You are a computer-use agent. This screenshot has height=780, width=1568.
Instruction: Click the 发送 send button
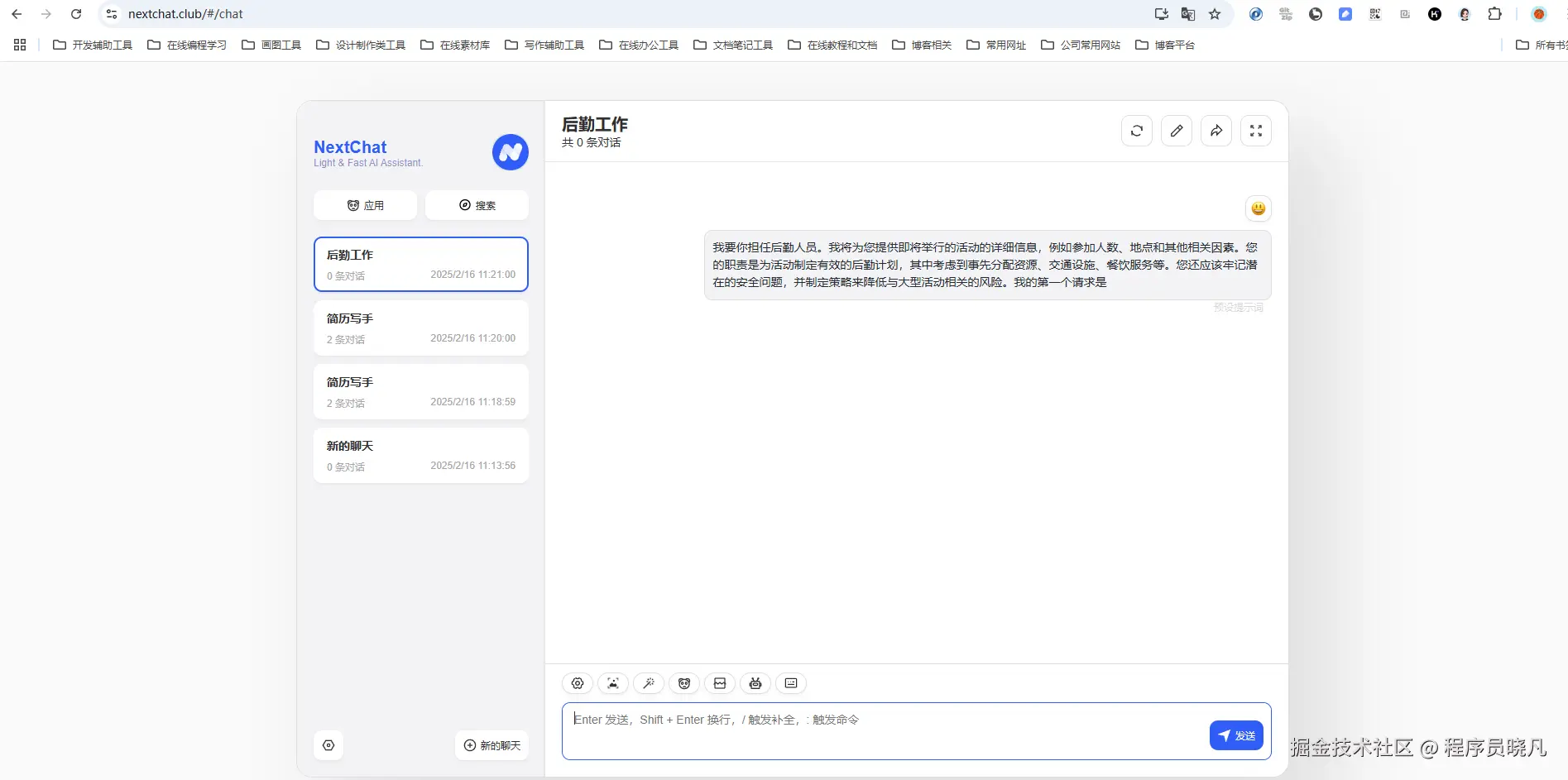1236,735
